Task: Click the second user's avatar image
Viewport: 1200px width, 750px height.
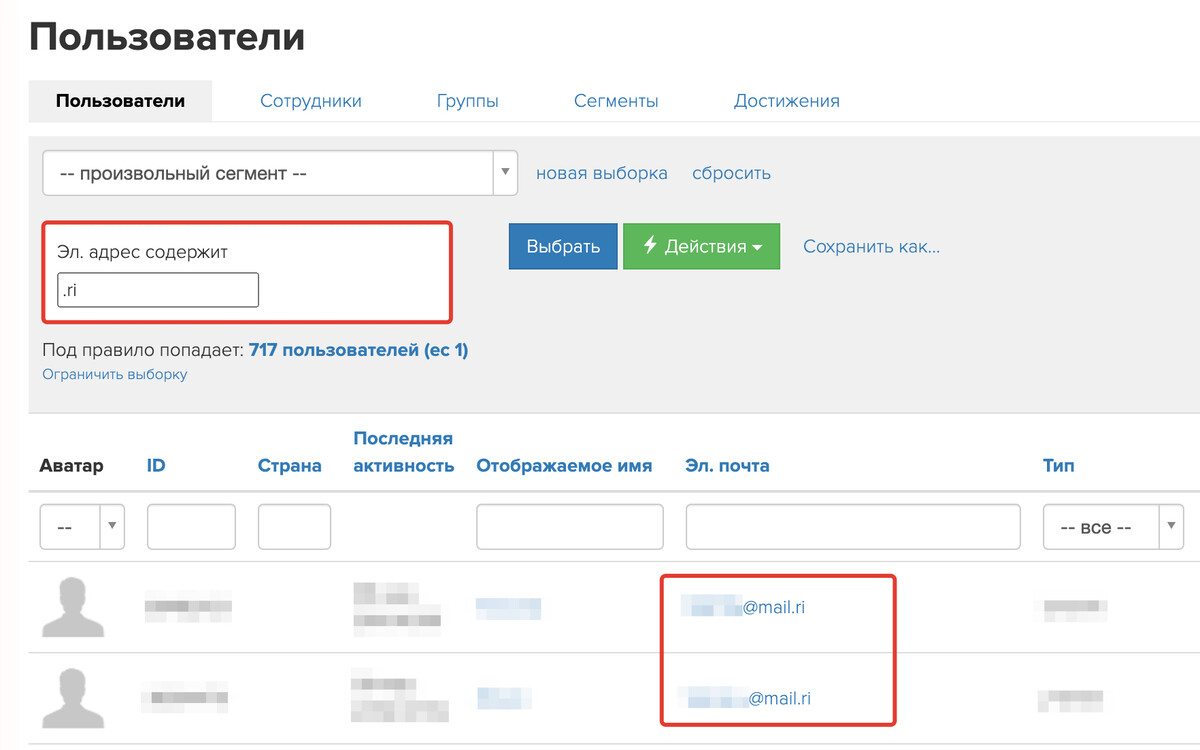Action: (x=72, y=700)
